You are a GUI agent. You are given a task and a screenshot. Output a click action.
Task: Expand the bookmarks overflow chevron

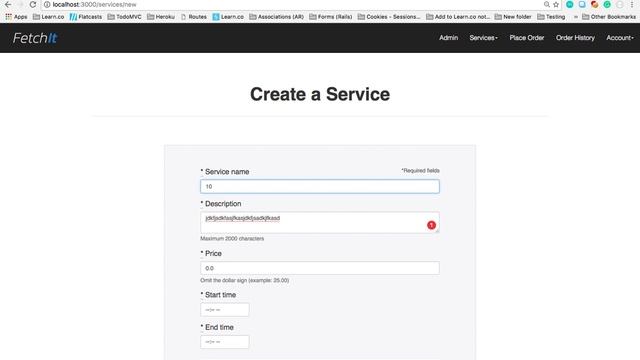point(576,17)
